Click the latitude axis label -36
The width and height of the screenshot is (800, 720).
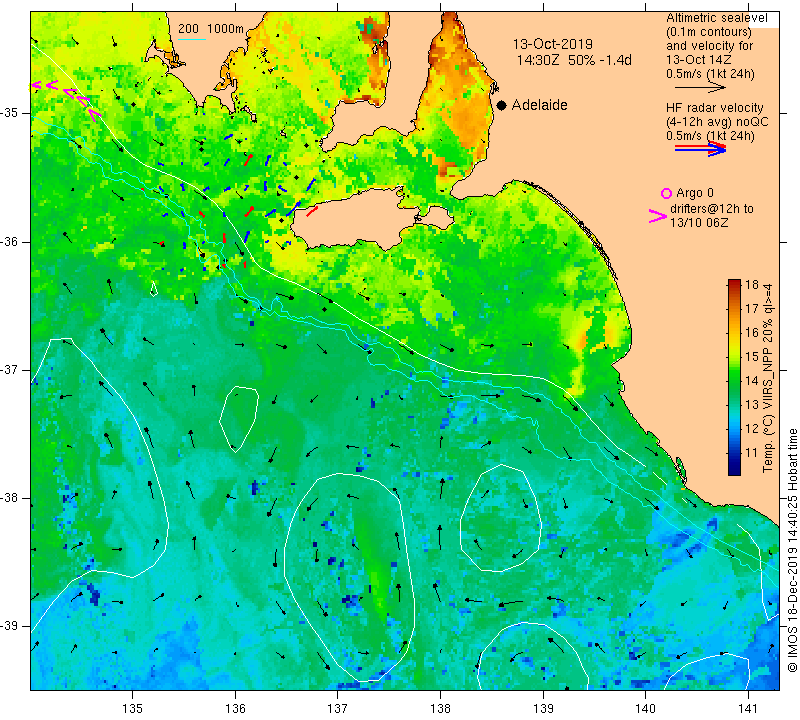10,241
